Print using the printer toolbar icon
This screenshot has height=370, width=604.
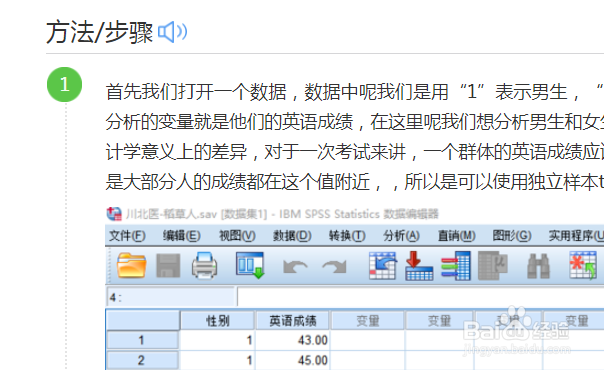(204, 265)
